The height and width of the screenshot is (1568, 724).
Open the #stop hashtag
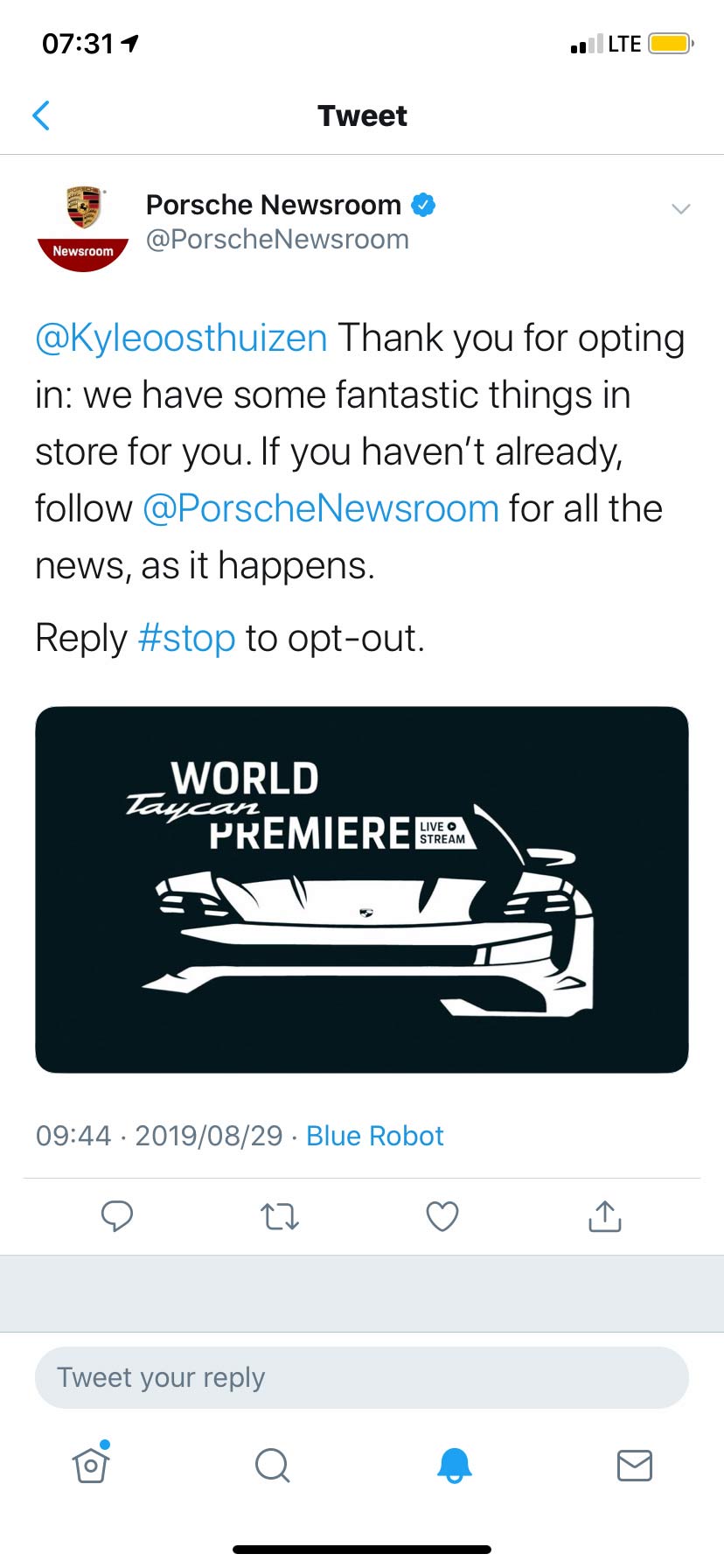(187, 639)
